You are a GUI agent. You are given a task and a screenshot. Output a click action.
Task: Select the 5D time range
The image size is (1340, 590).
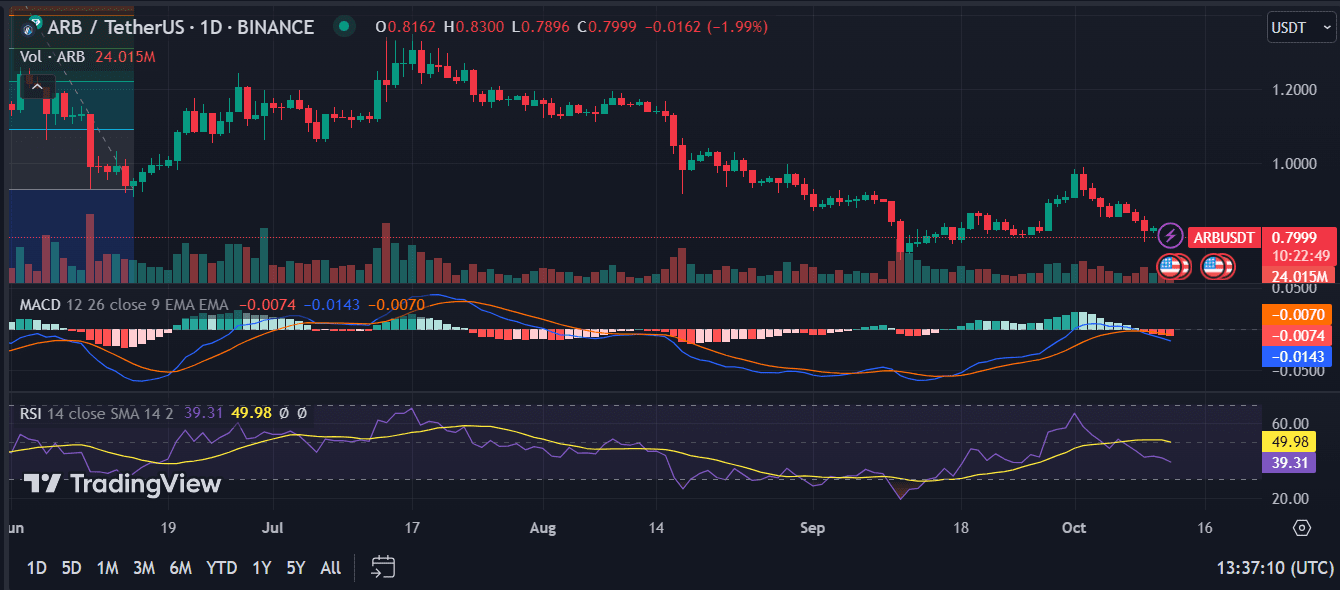pos(71,568)
